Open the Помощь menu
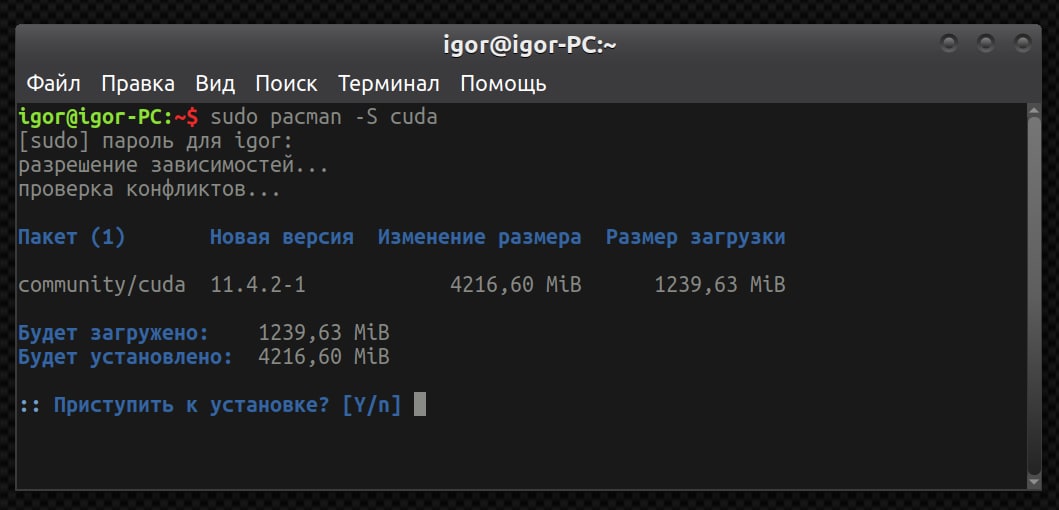This screenshot has width=1059, height=510. point(503,83)
